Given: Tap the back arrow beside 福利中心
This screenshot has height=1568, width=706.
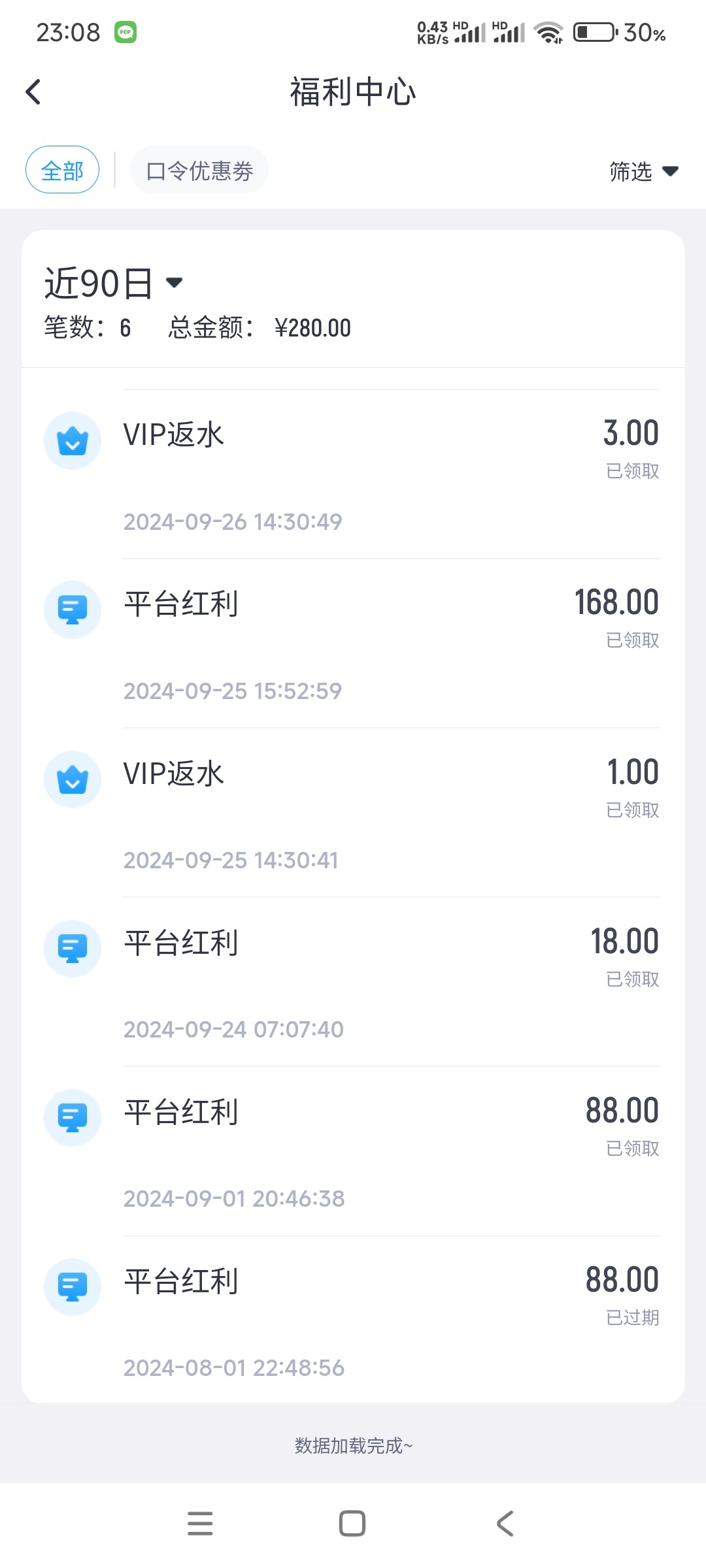Looking at the screenshot, I should coord(33,91).
